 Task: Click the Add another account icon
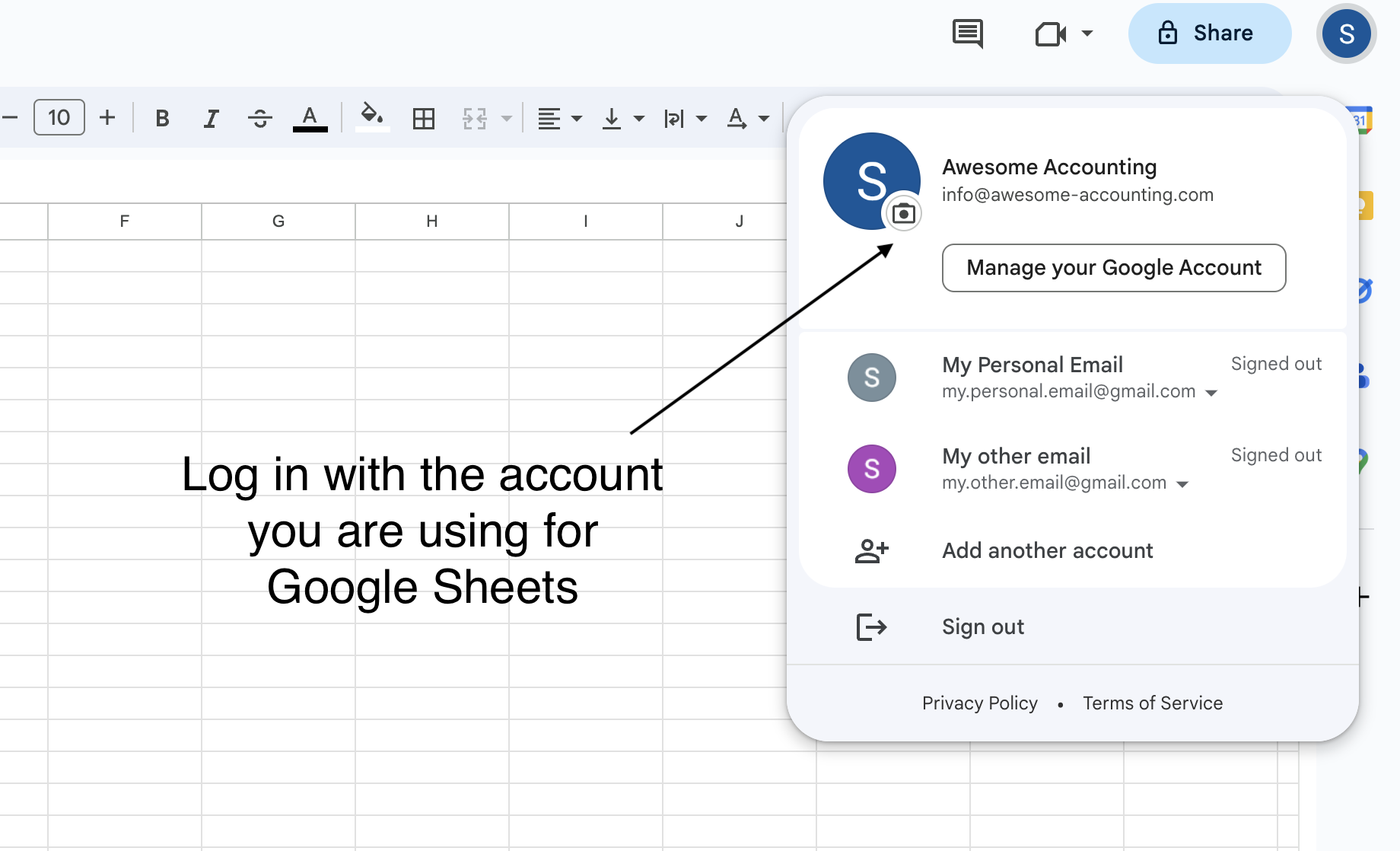click(872, 550)
